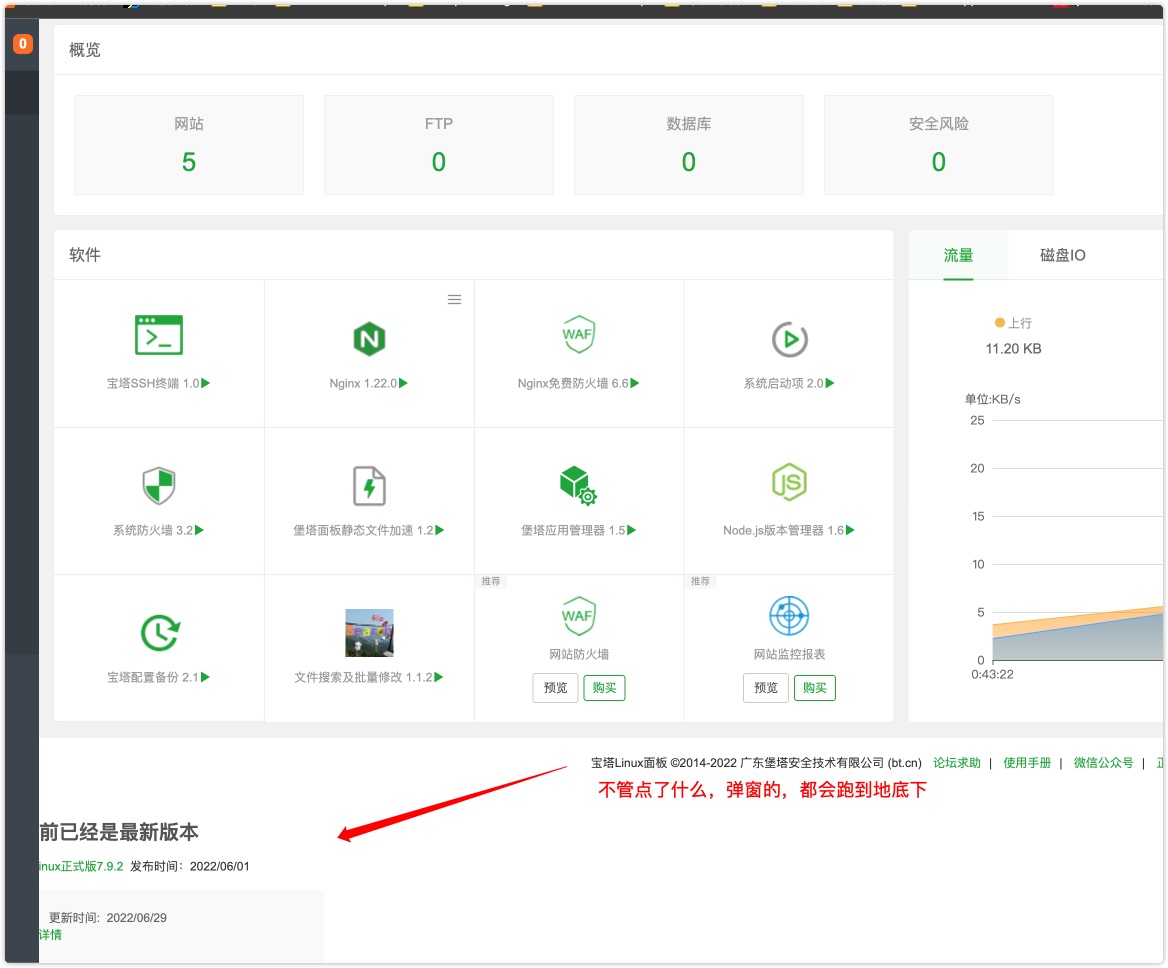Click the Linux正式版7.9.2 version link

[81, 866]
